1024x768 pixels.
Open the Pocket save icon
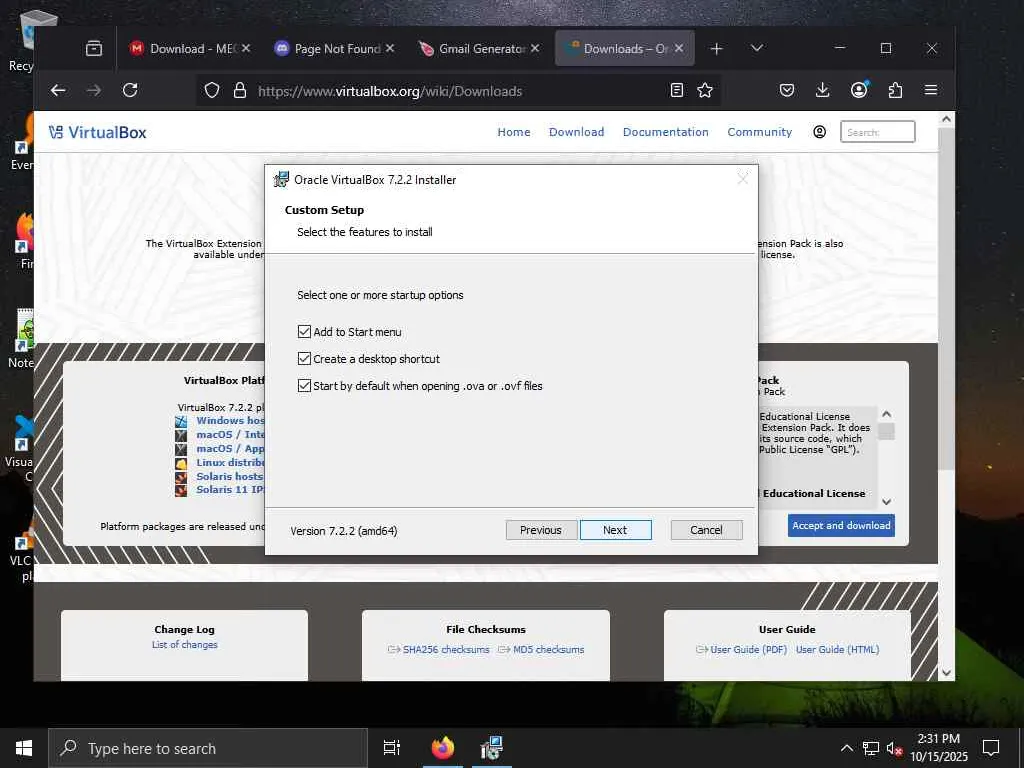pos(787,90)
